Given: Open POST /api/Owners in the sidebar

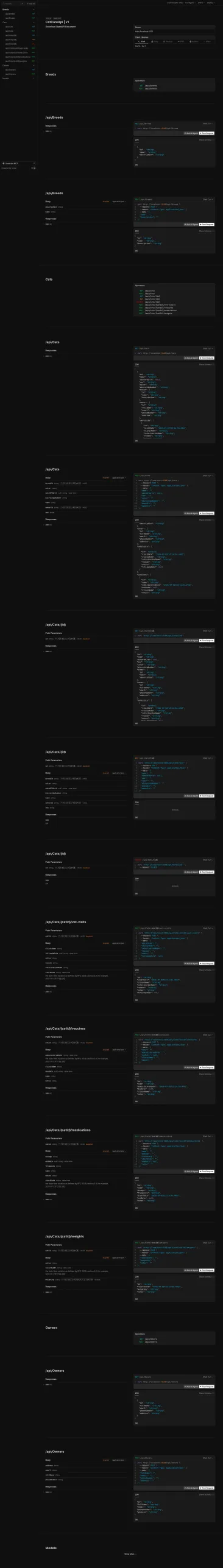Looking at the screenshot, I should tap(19, 74).
